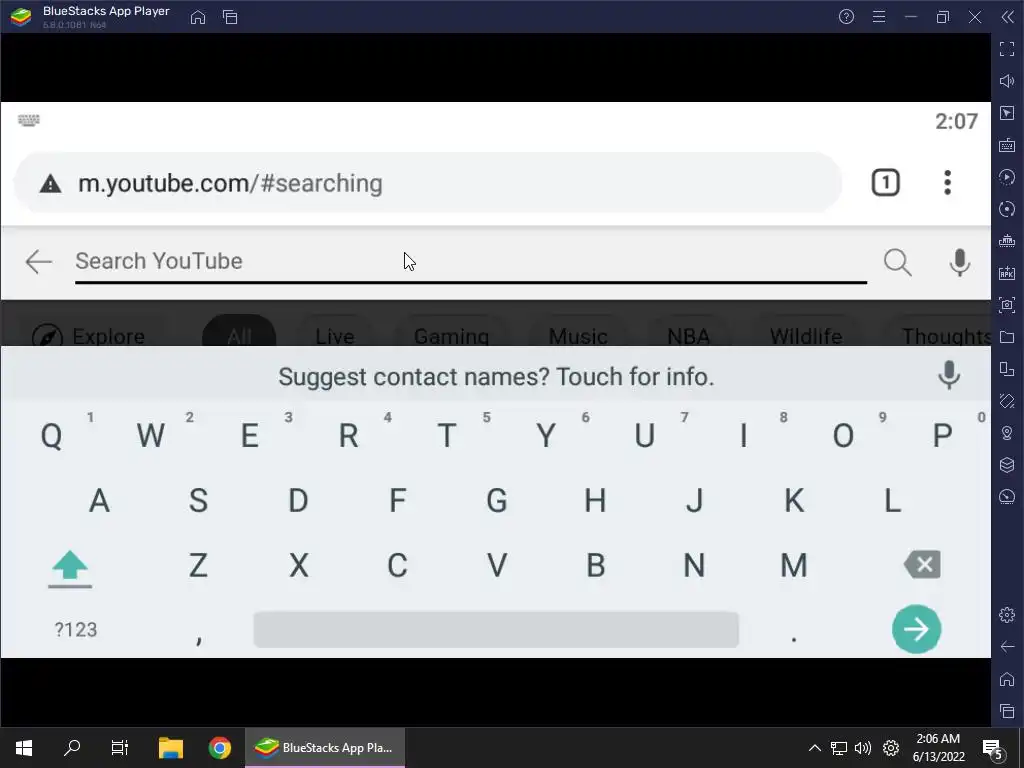Tap the backspace key

pos(922,564)
